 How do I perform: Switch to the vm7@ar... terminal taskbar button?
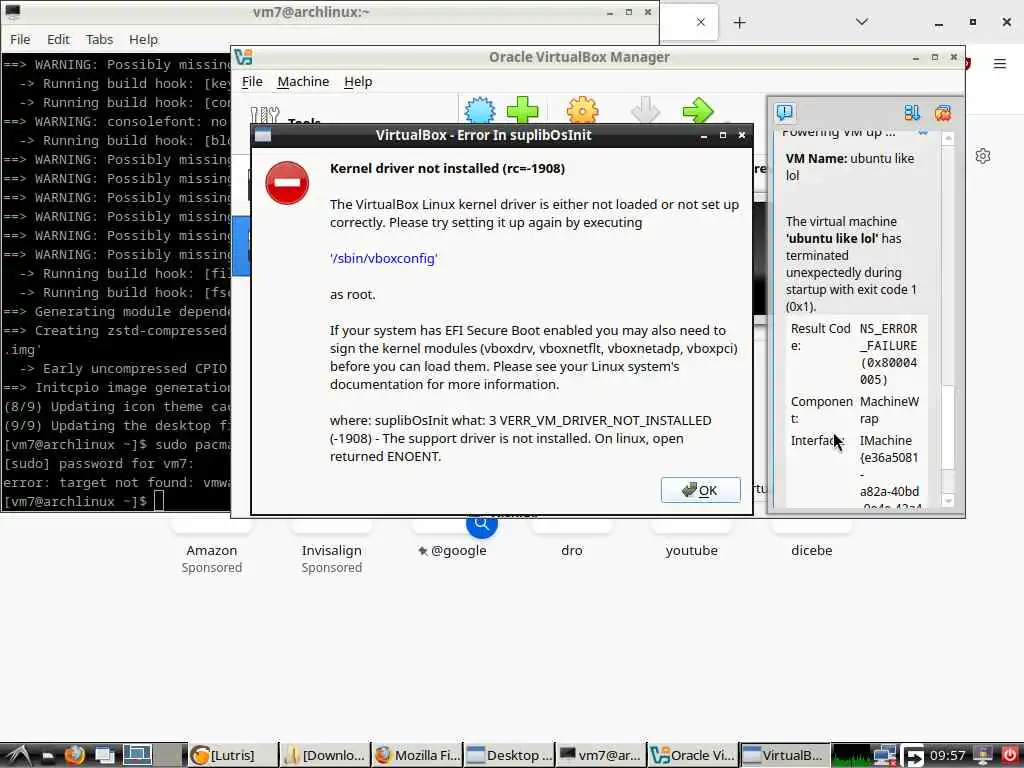click(x=601, y=756)
